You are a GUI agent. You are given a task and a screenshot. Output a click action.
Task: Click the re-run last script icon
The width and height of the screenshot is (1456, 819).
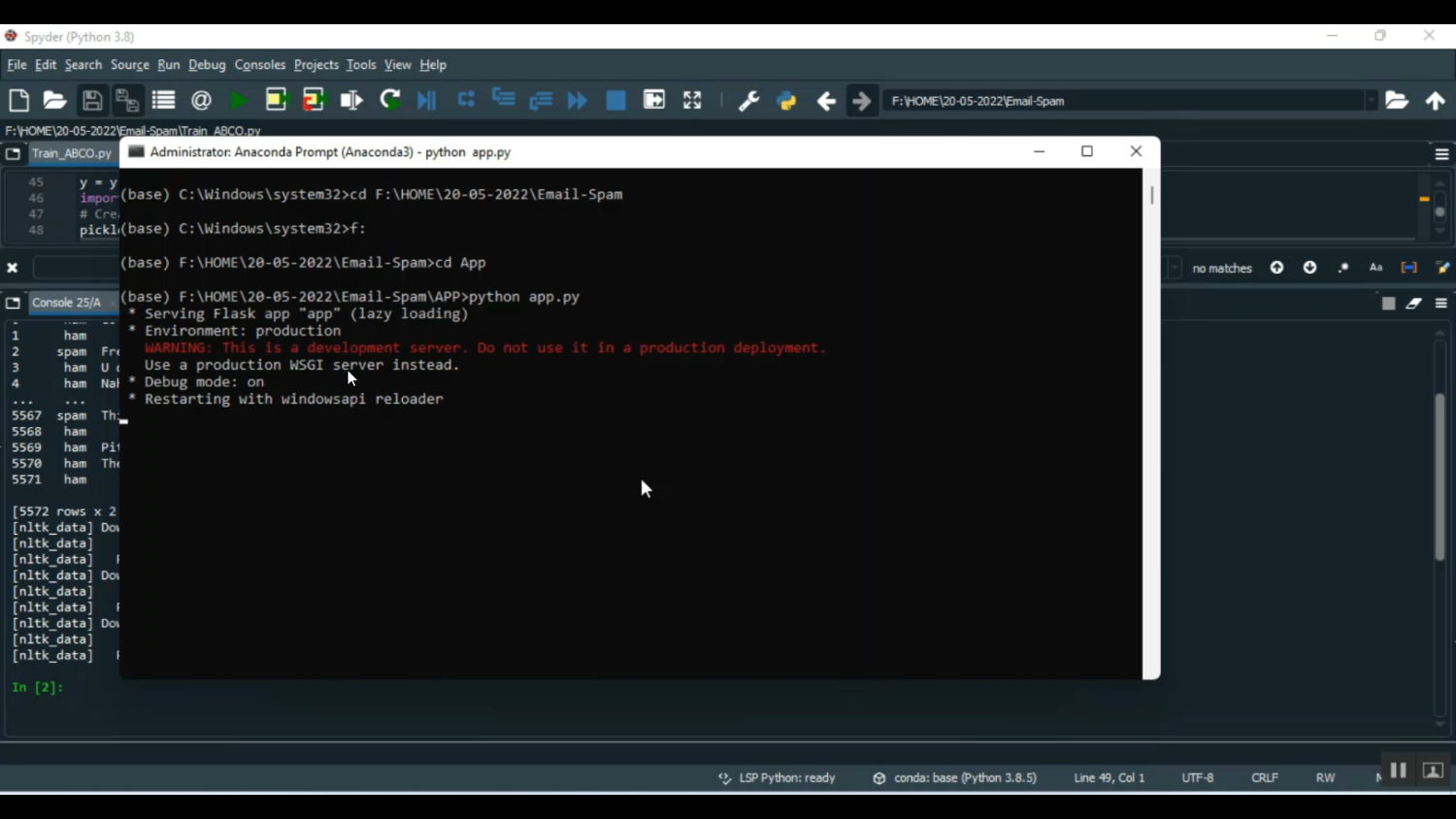[390, 101]
